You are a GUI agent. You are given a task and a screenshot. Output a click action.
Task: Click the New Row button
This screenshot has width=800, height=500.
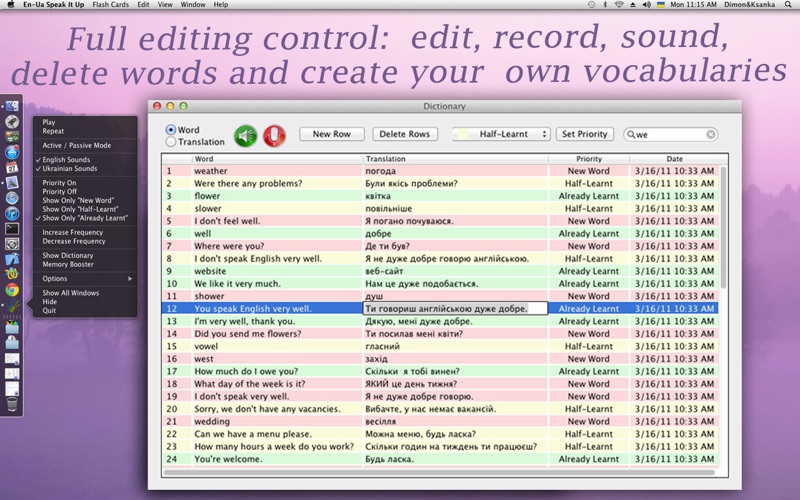(332, 134)
